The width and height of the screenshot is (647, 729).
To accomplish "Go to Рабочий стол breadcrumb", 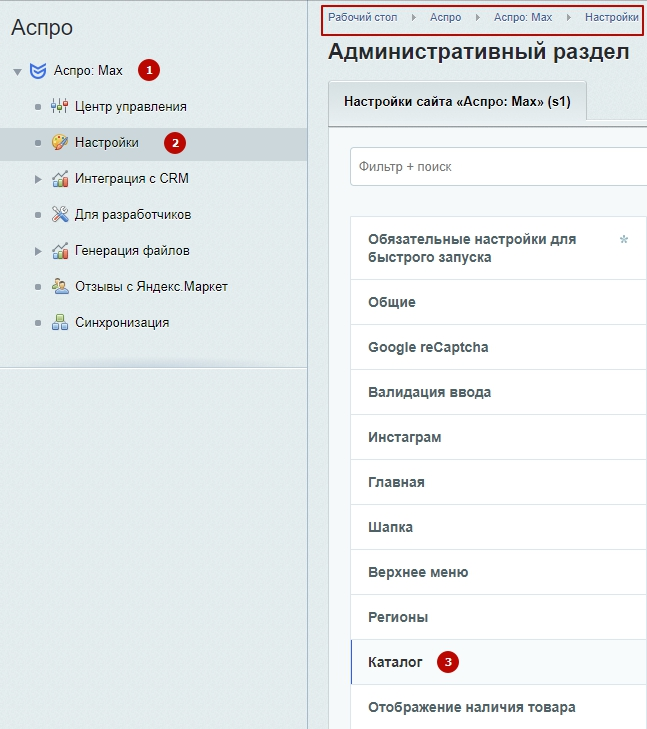I will [363, 17].
